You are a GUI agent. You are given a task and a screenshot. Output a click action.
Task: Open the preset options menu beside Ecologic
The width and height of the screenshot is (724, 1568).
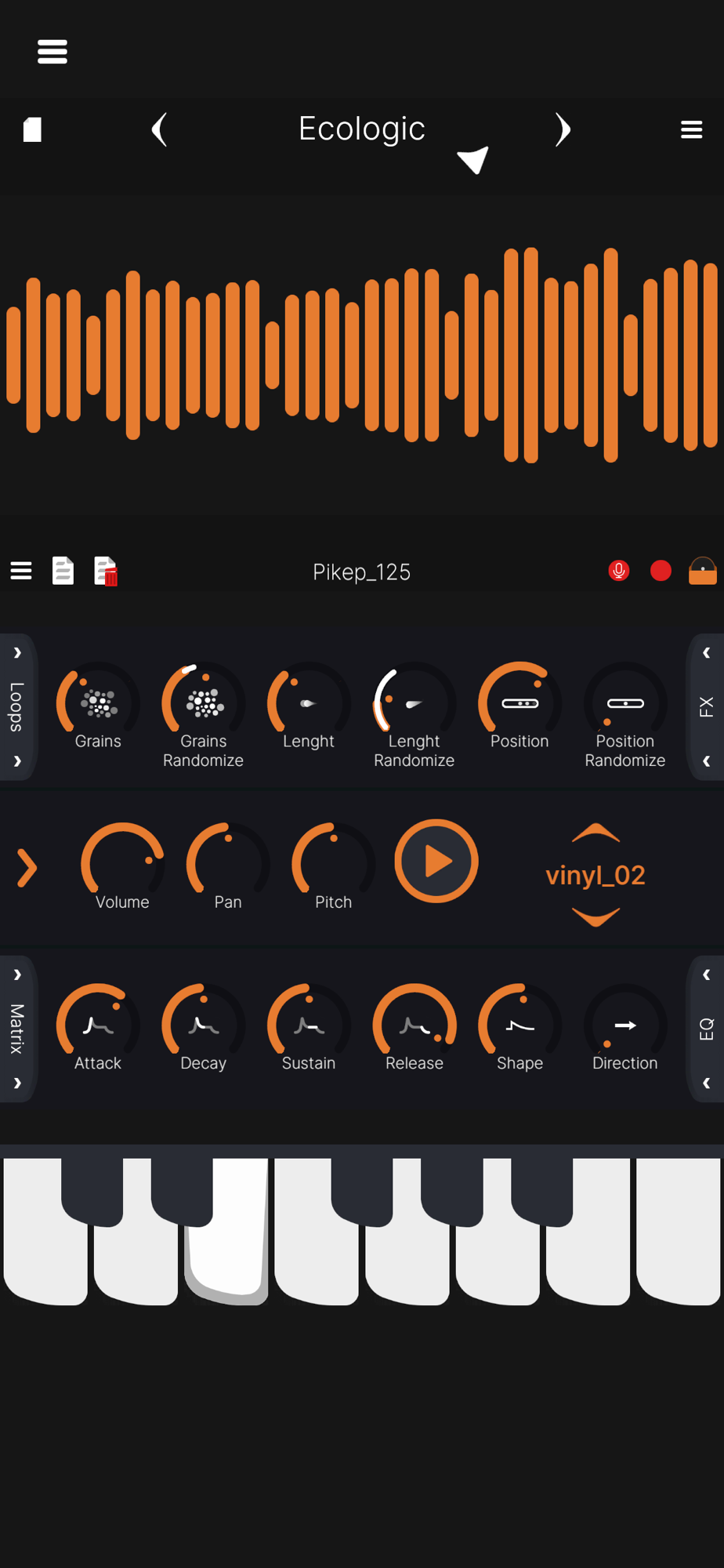click(691, 129)
